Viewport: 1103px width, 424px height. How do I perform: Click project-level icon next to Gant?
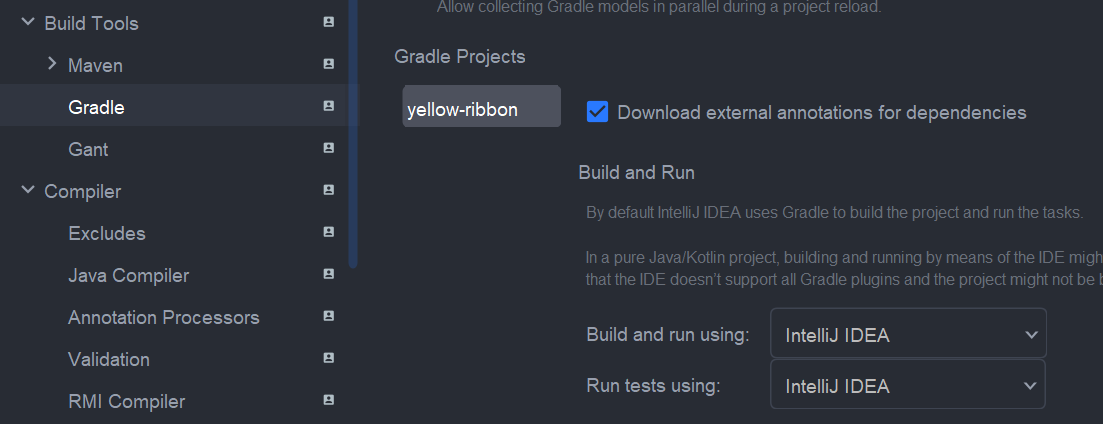pos(328,148)
